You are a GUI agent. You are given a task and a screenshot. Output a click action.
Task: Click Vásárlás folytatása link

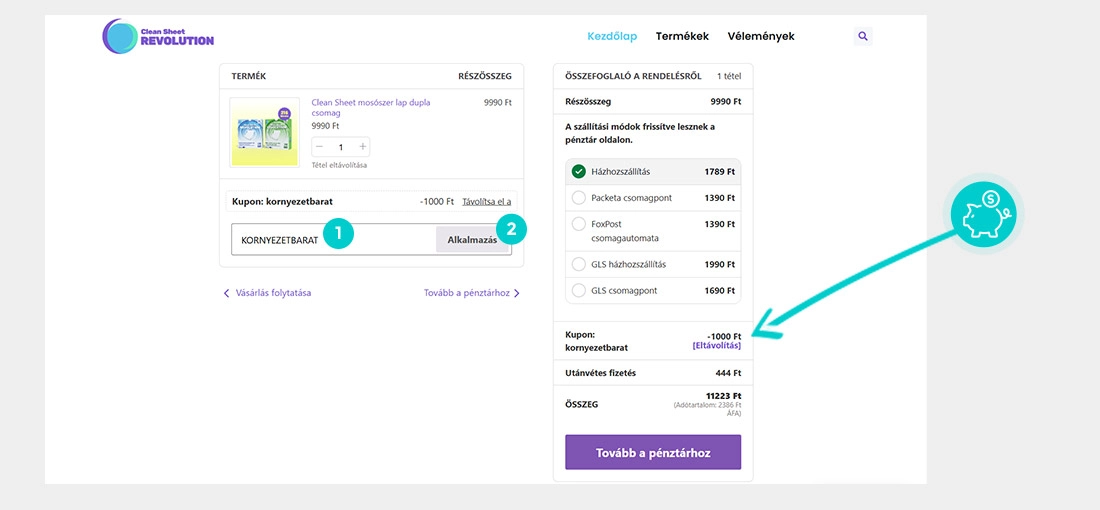(267, 293)
